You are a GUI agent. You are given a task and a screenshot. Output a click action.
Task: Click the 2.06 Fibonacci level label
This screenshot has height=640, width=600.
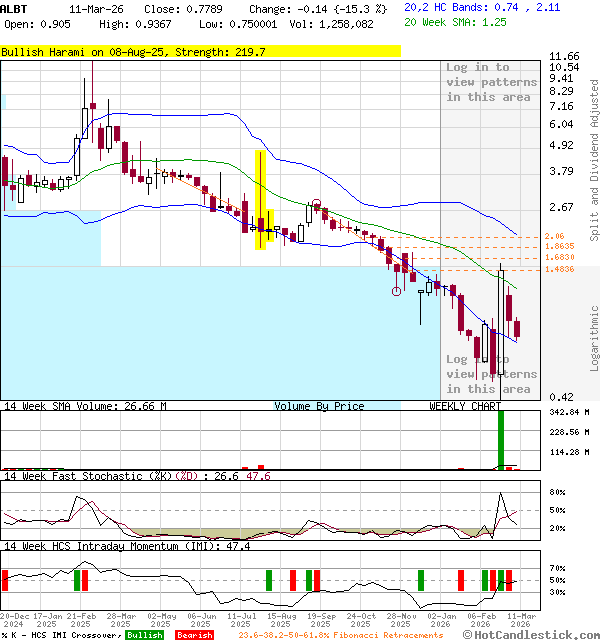click(556, 236)
